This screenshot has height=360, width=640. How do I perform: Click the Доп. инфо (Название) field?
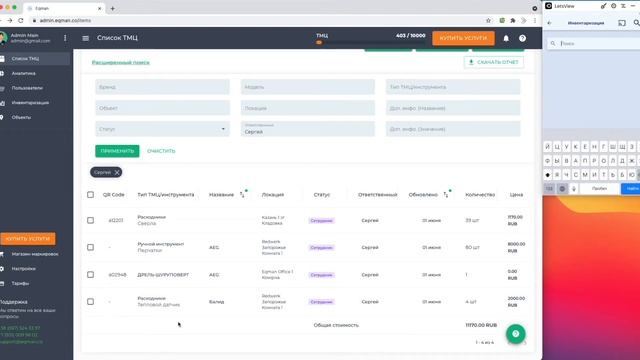point(453,108)
